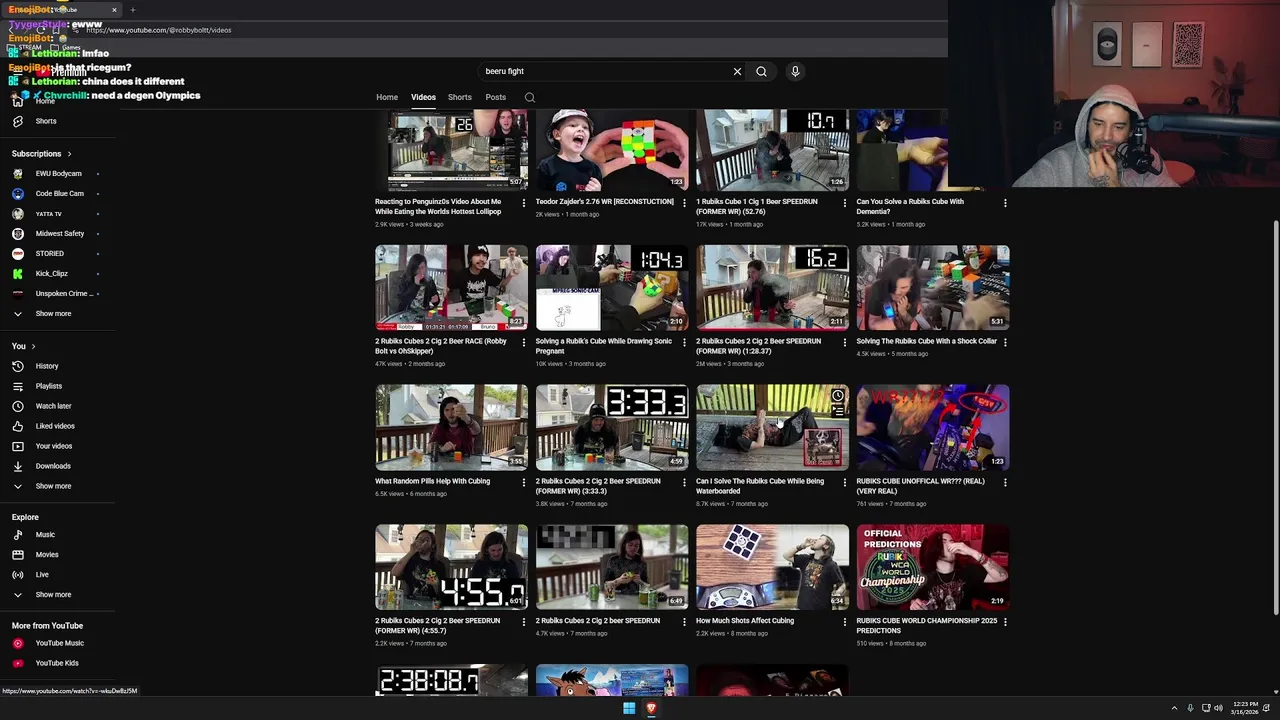This screenshot has height=720, width=1280.
Task: Open title 'Reacting to Penguinz0s Video About Me'
Action: click(438, 206)
